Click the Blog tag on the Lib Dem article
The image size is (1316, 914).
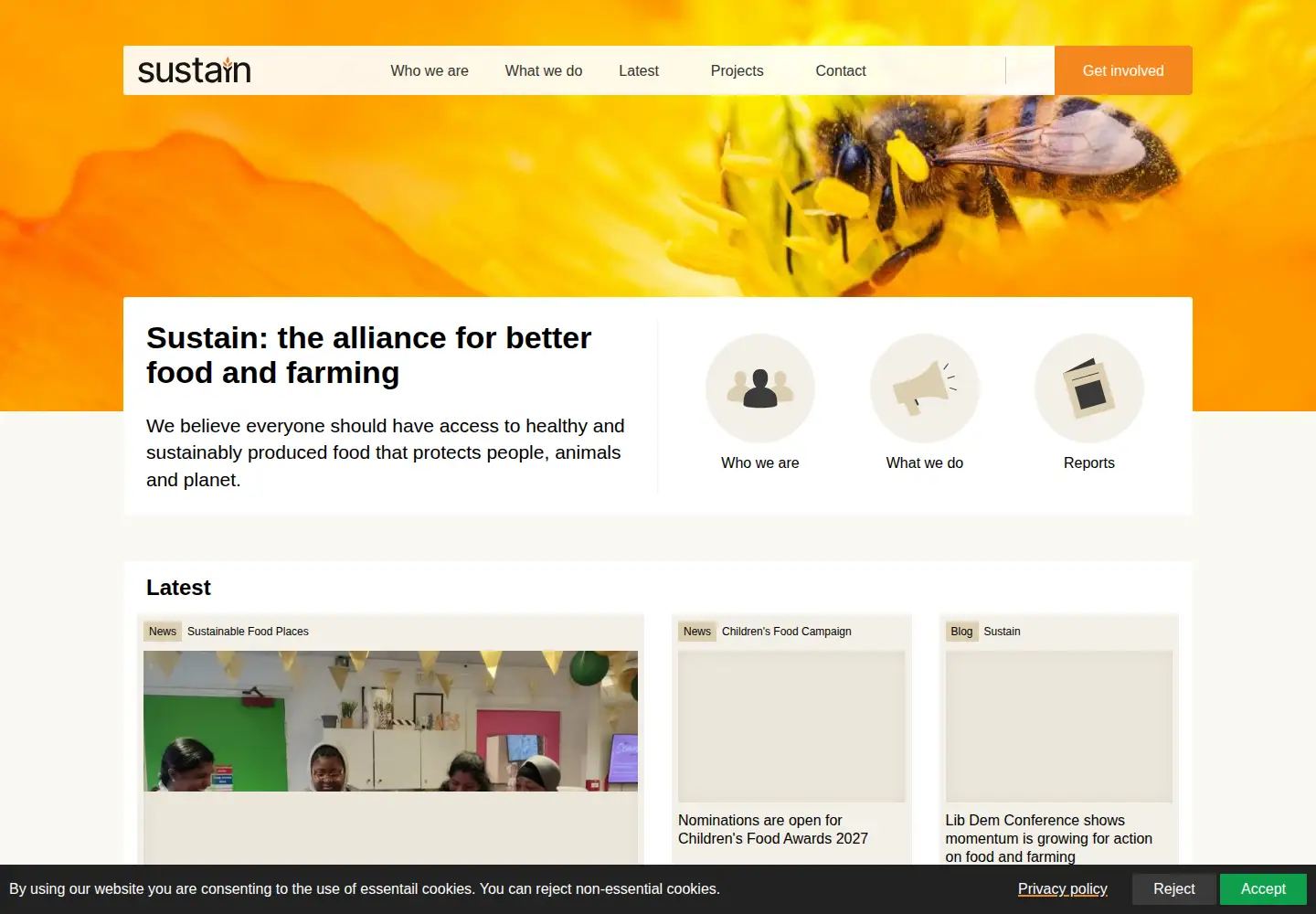coord(961,632)
